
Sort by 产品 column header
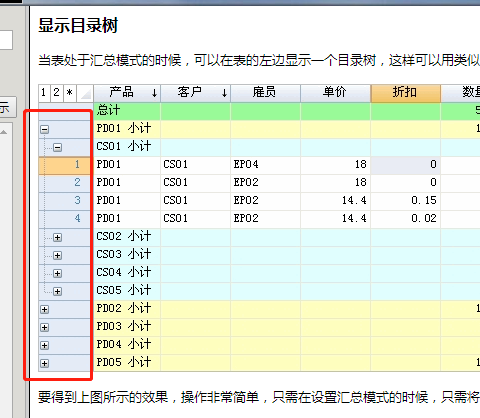point(127,93)
